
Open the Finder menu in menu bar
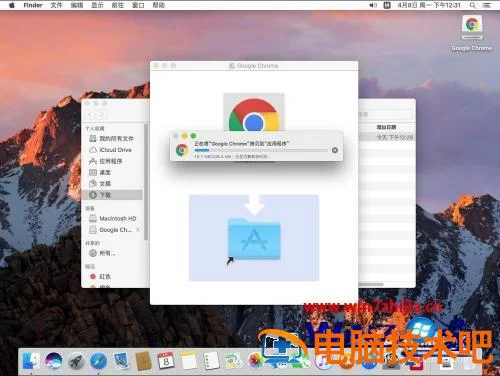[x=33, y=5]
